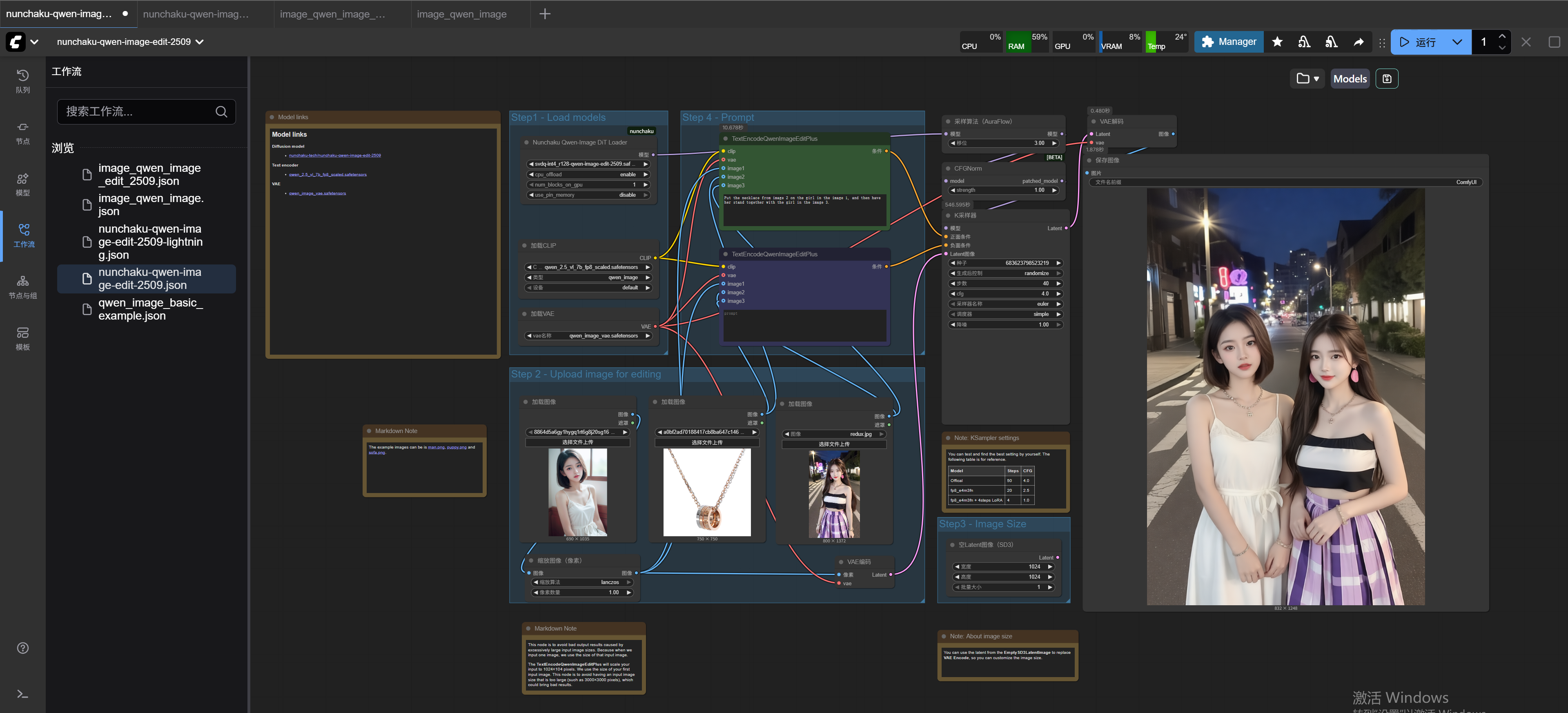Click the help question mark icon
Image resolution: width=1568 pixels, height=713 pixels.
click(22, 647)
